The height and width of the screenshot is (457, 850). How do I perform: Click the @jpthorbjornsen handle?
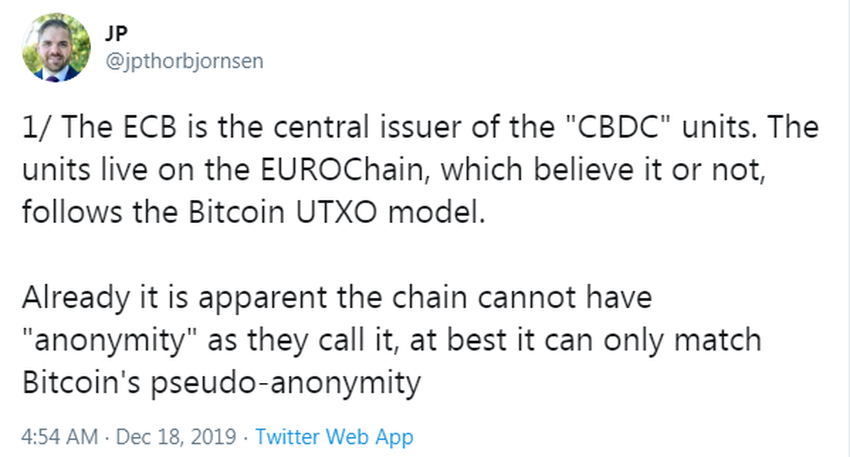[184, 61]
